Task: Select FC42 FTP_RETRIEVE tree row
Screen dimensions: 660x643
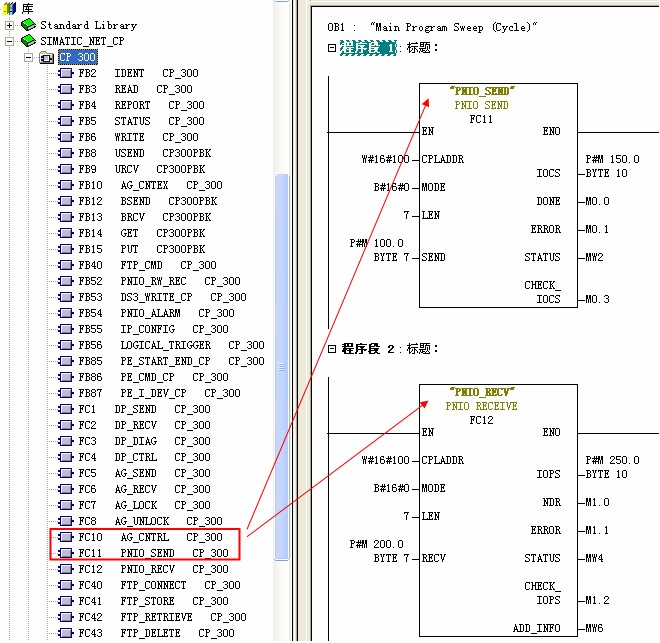Action: click(x=152, y=617)
